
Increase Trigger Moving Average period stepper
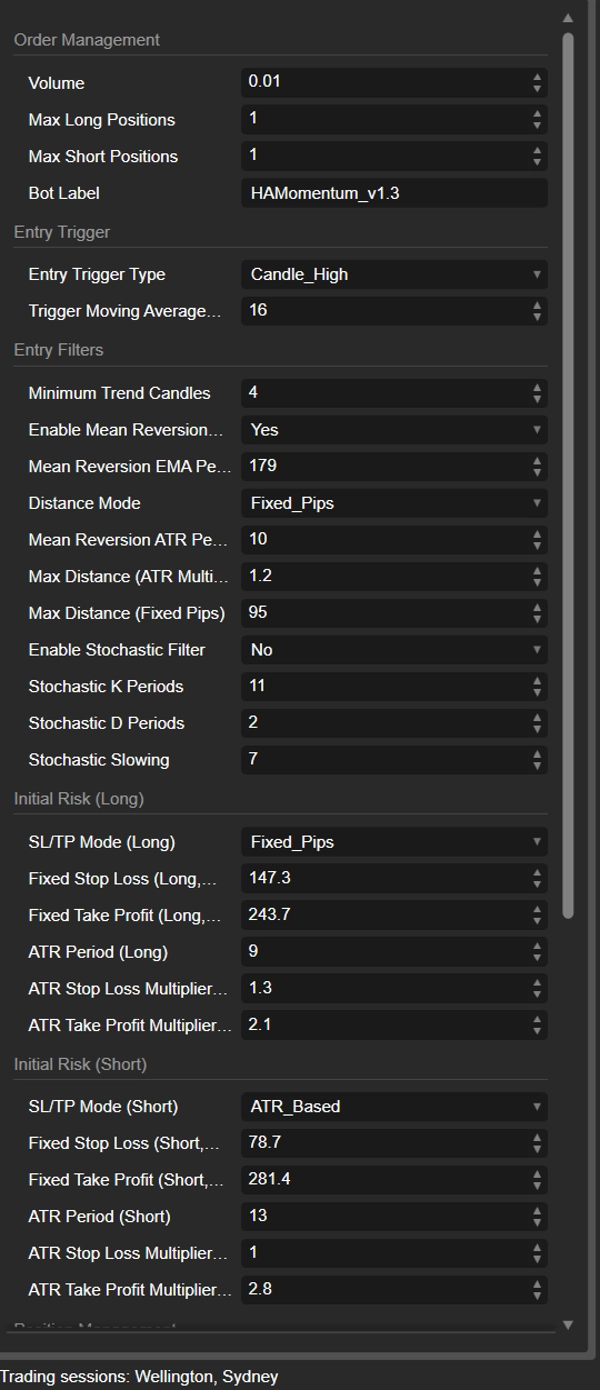point(537,305)
